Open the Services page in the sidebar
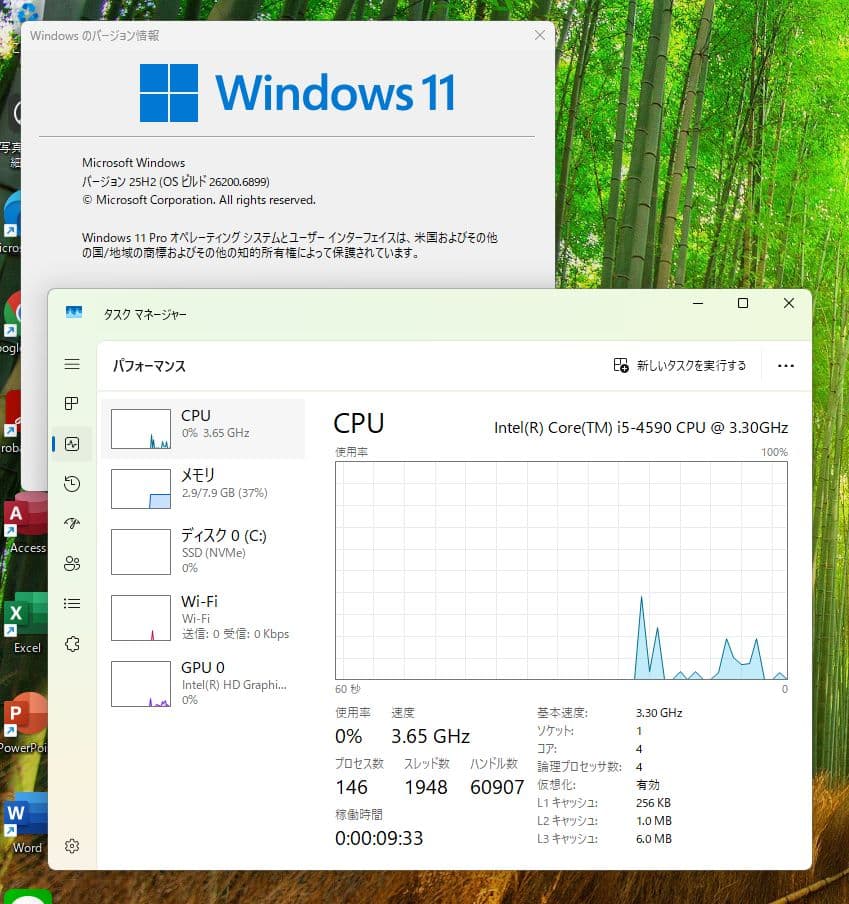Screen dimensions: 849x904 pos(71,644)
